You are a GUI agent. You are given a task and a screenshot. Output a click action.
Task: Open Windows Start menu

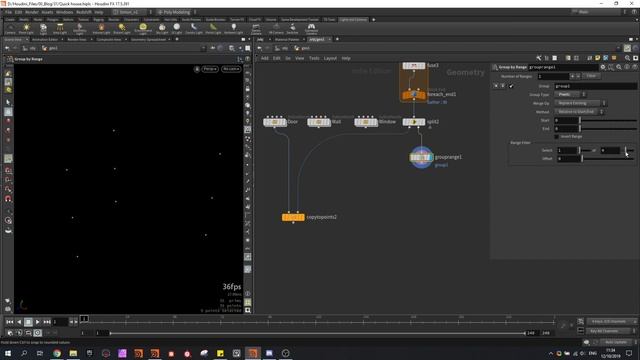tap(7, 353)
